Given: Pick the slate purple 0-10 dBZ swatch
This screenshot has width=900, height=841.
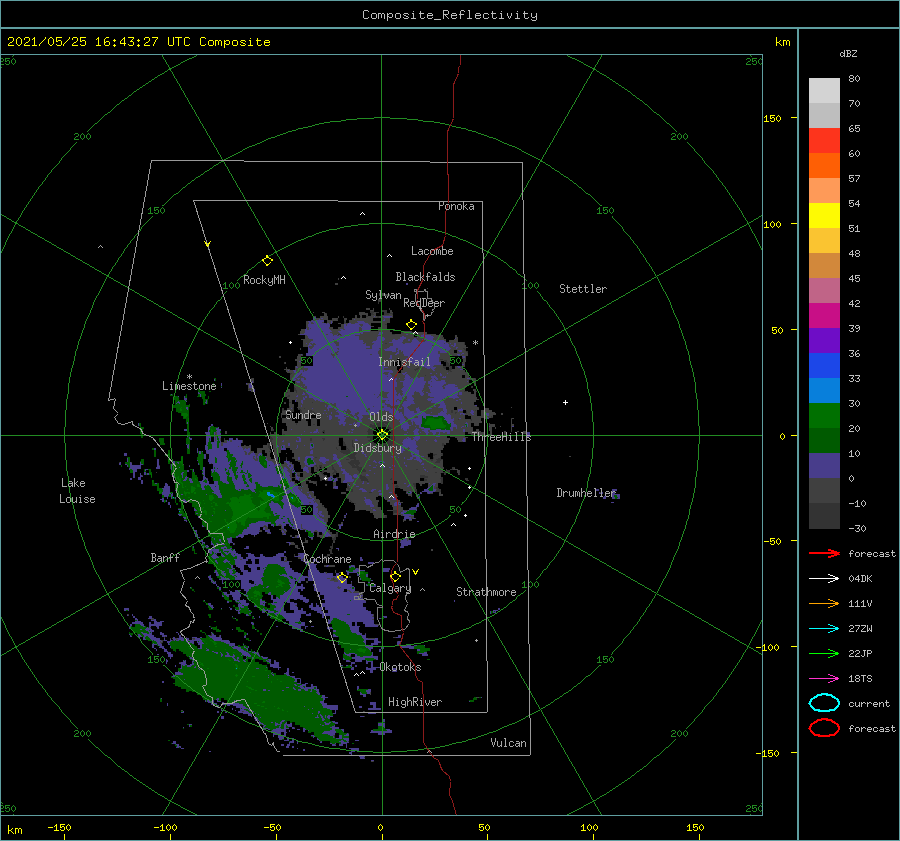Looking at the screenshot, I should click(x=824, y=466).
